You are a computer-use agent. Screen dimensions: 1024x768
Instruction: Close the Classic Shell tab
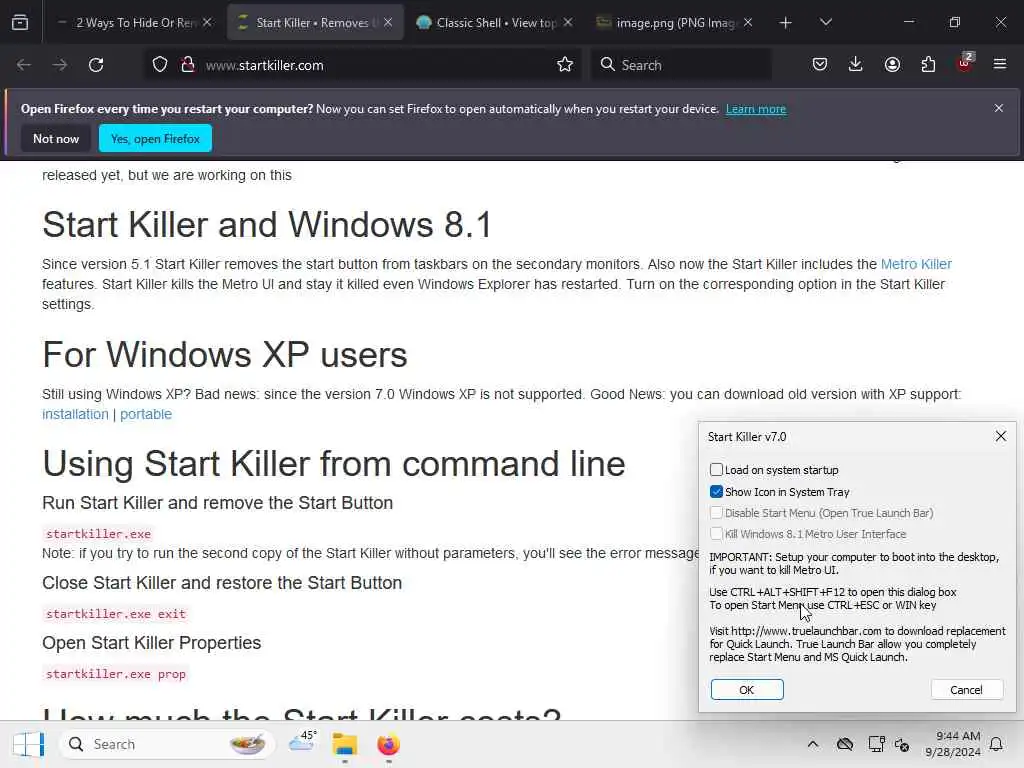tap(568, 23)
